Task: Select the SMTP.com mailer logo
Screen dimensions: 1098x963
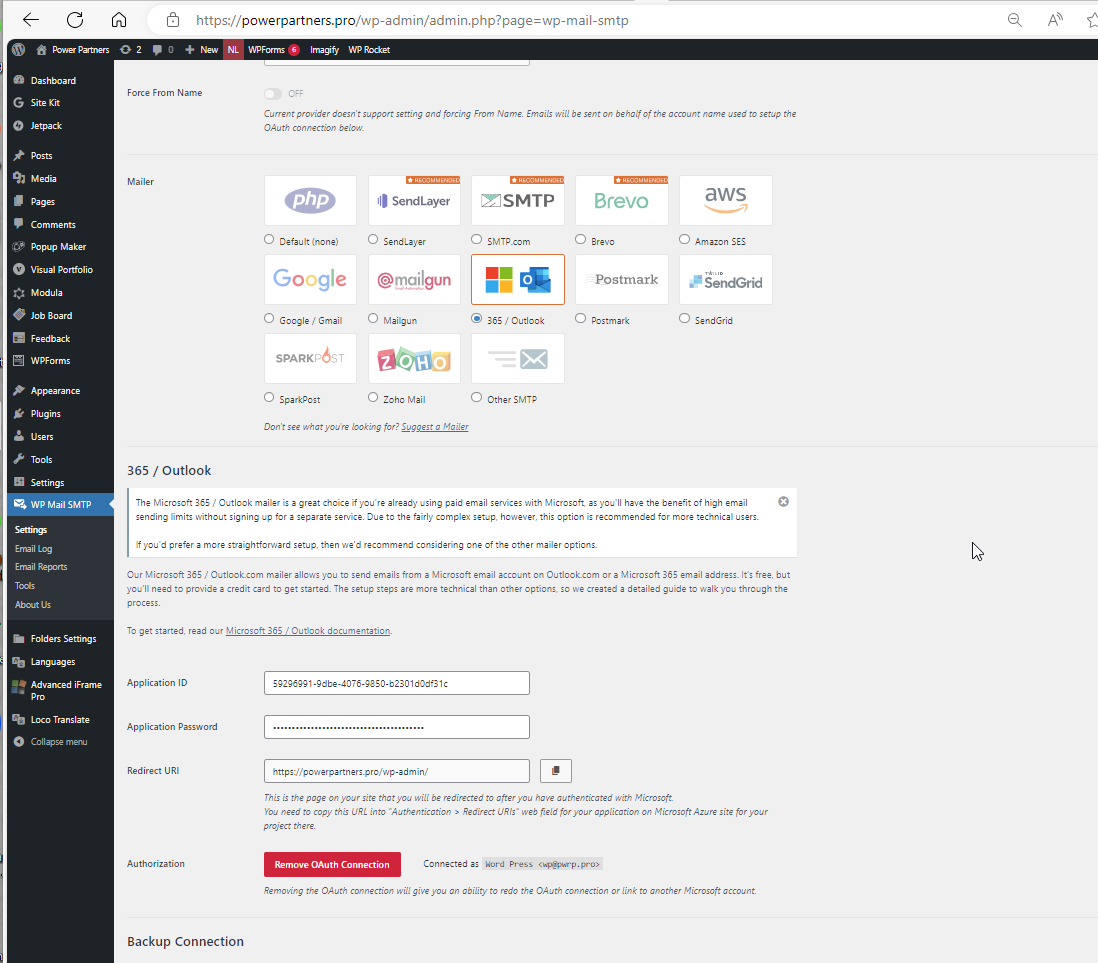Action: 517,200
